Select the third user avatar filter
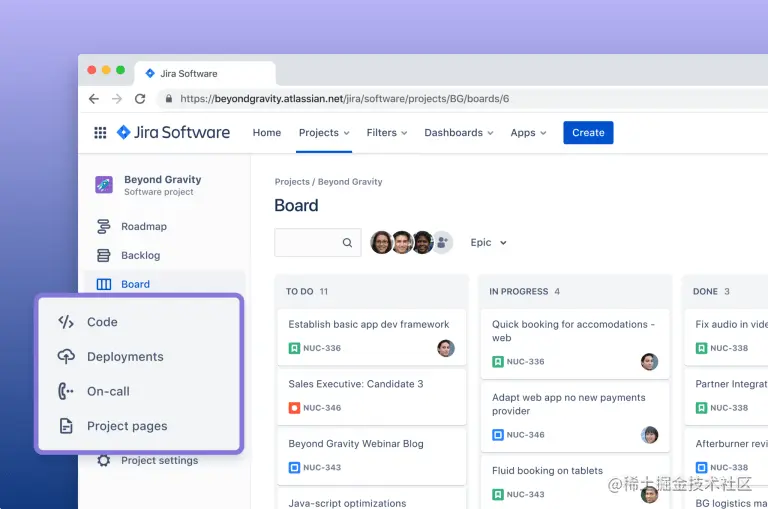The width and height of the screenshot is (768, 509). click(422, 242)
